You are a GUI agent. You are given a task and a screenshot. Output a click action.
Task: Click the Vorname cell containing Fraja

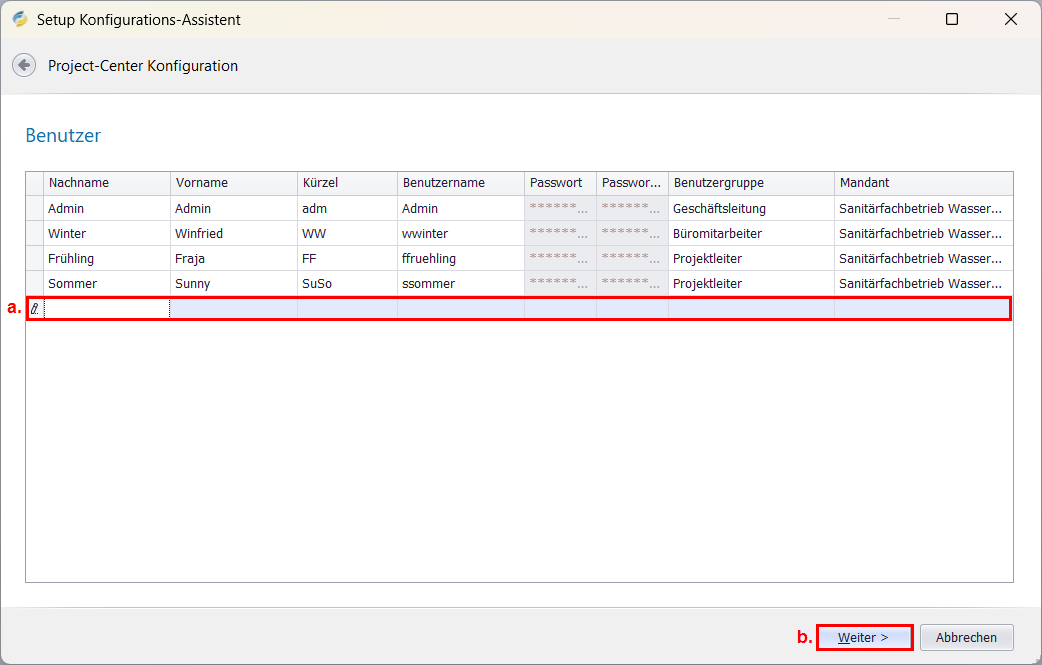233,258
